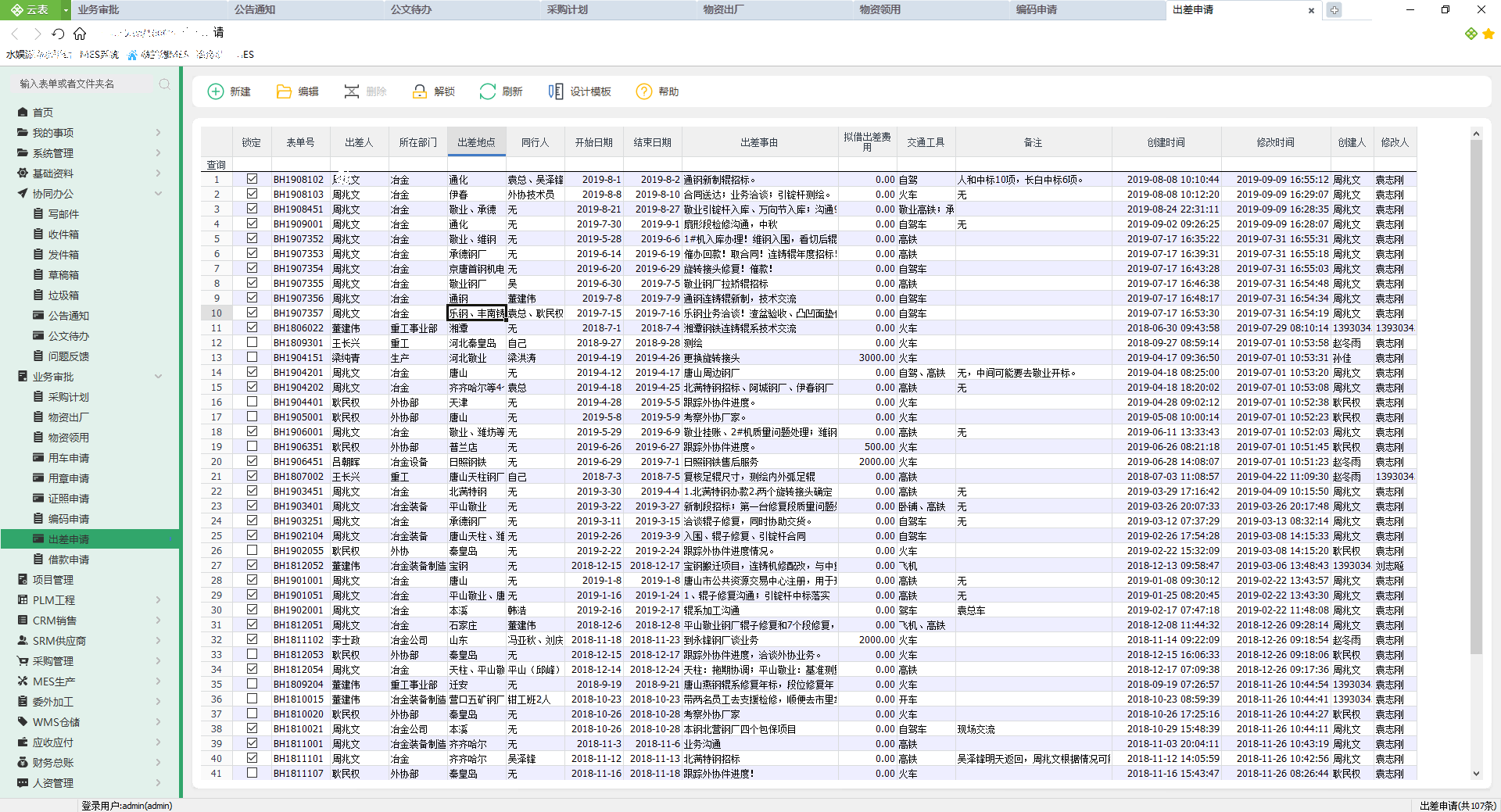
Task: Click the page reload icon
Action: (x=58, y=34)
